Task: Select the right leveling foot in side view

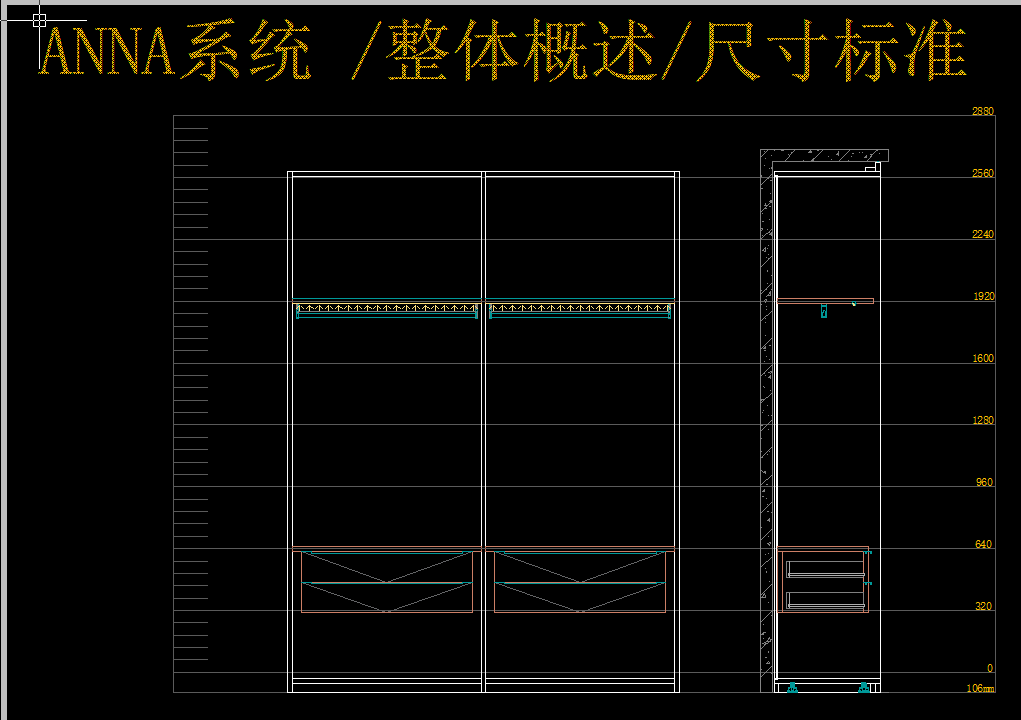Action: pyautogui.click(x=864, y=687)
